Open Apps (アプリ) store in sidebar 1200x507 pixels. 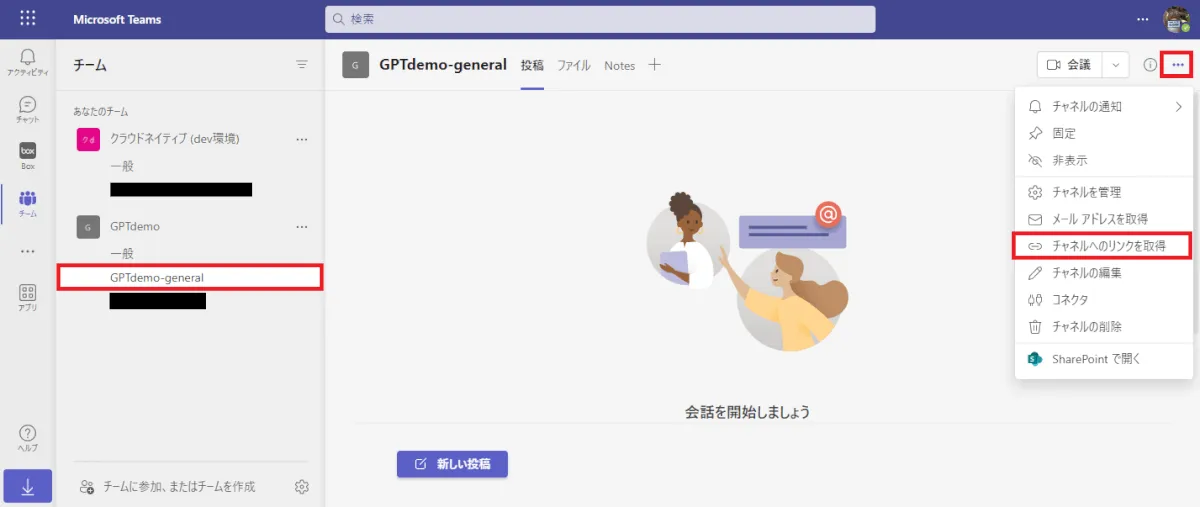28,298
